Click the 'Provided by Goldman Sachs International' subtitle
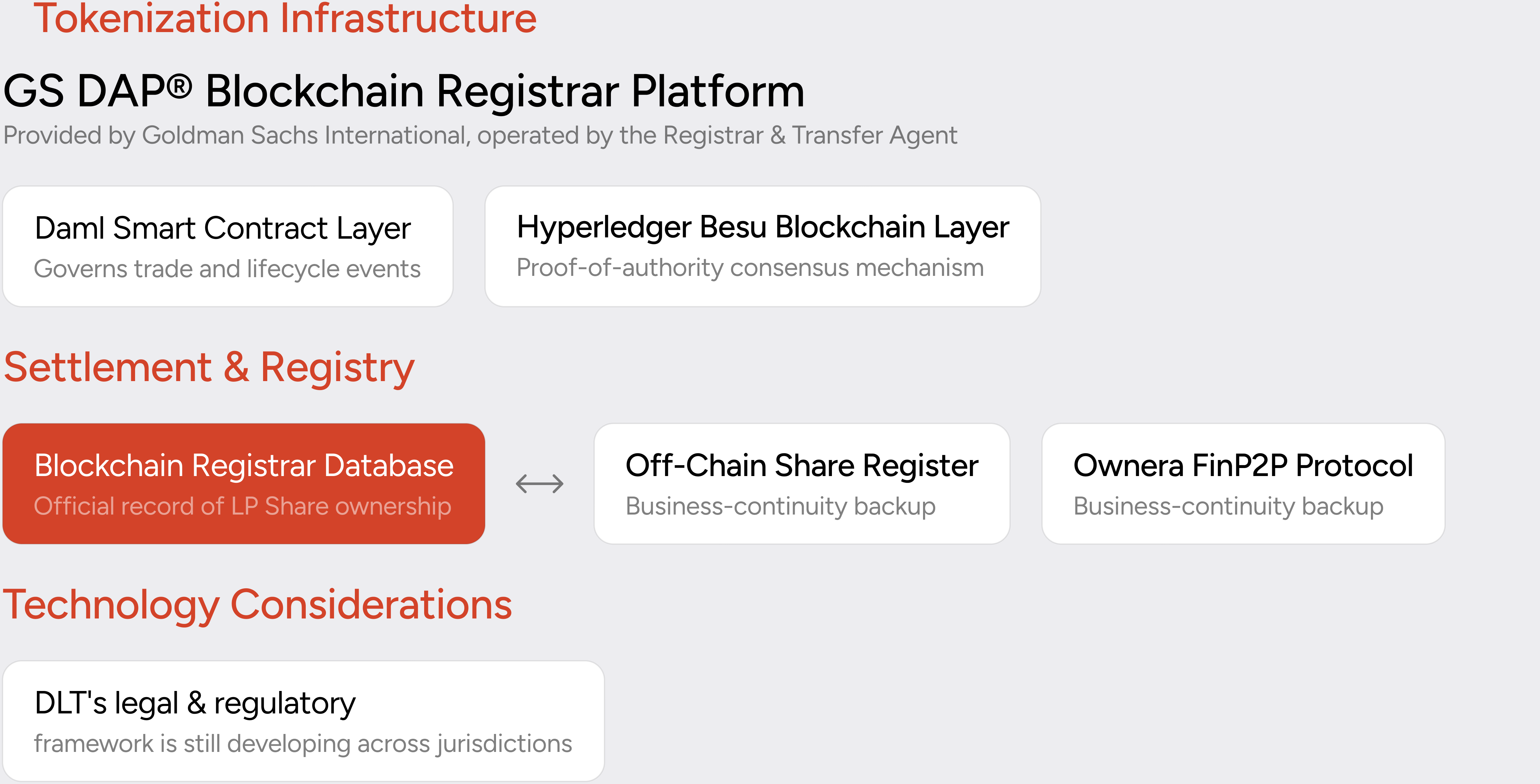Image resolution: width=1540 pixels, height=784 pixels. pyautogui.click(x=480, y=136)
